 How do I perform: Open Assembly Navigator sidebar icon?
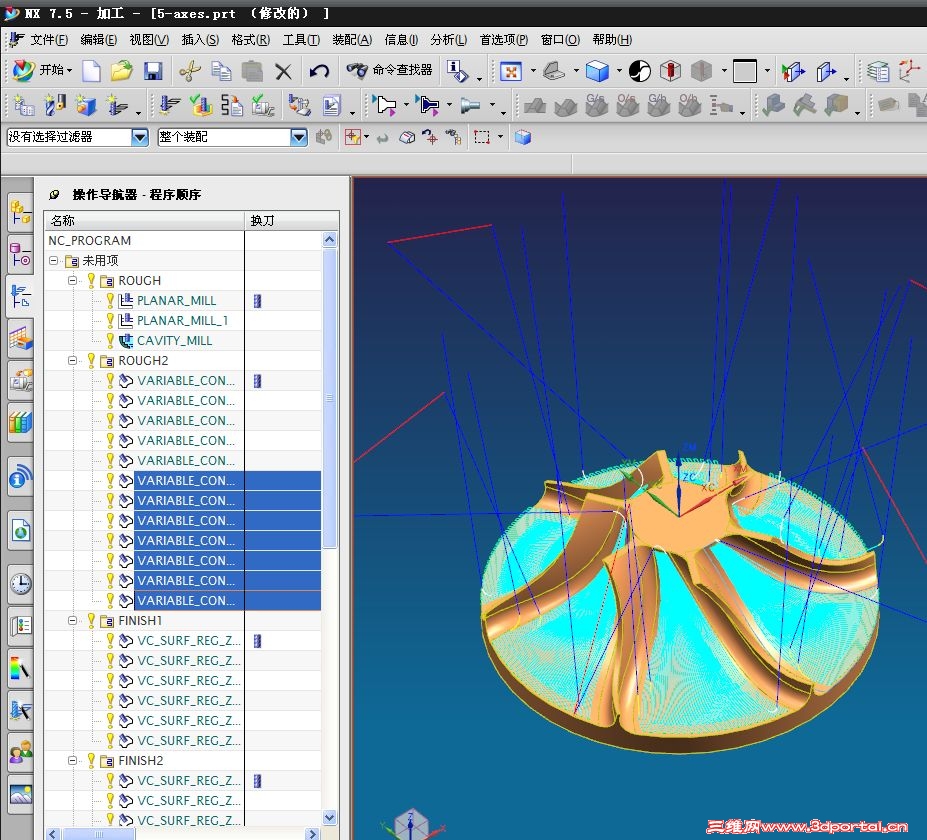click(x=20, y=212)
